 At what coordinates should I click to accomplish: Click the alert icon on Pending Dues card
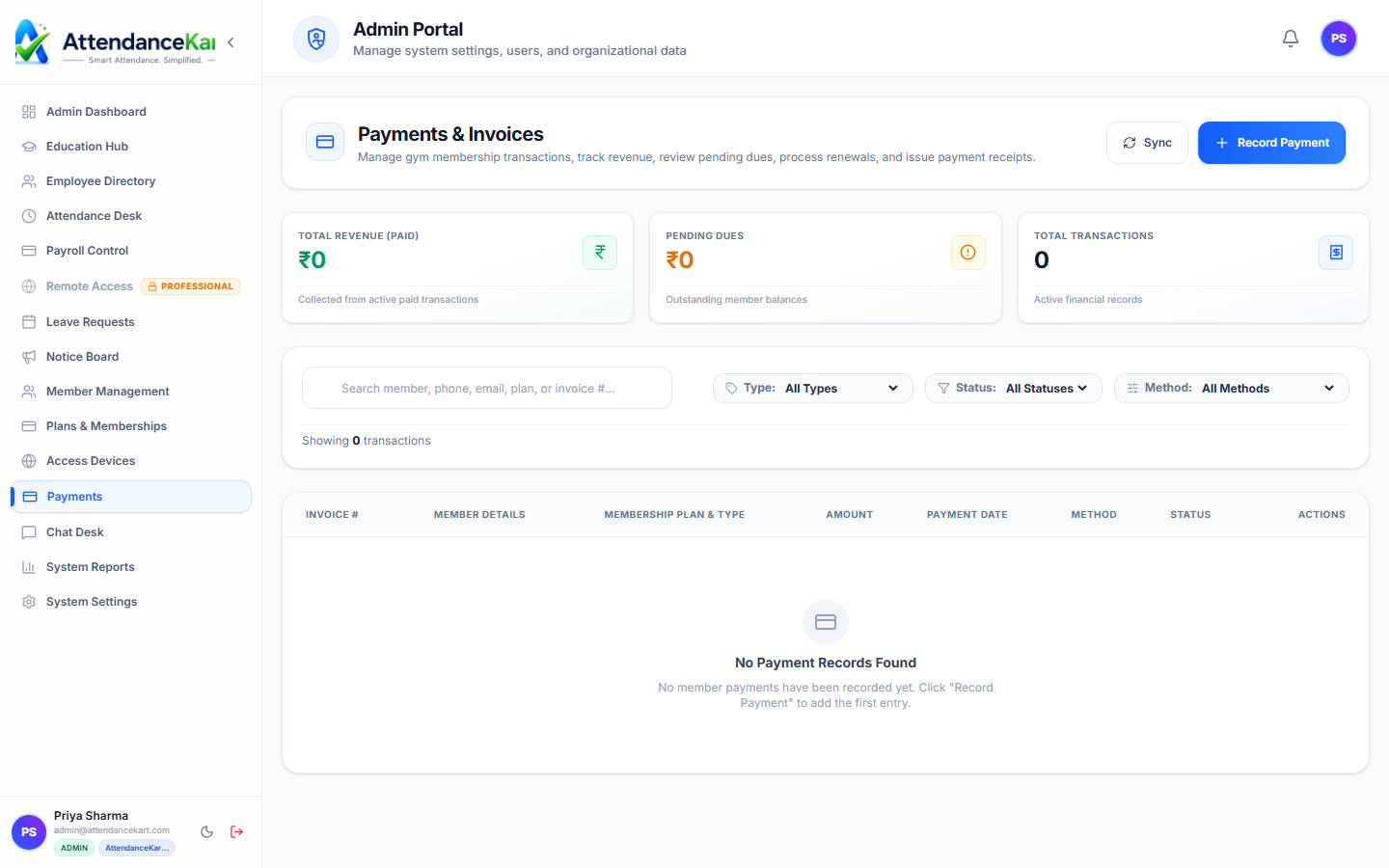click(x=967, y=253)
